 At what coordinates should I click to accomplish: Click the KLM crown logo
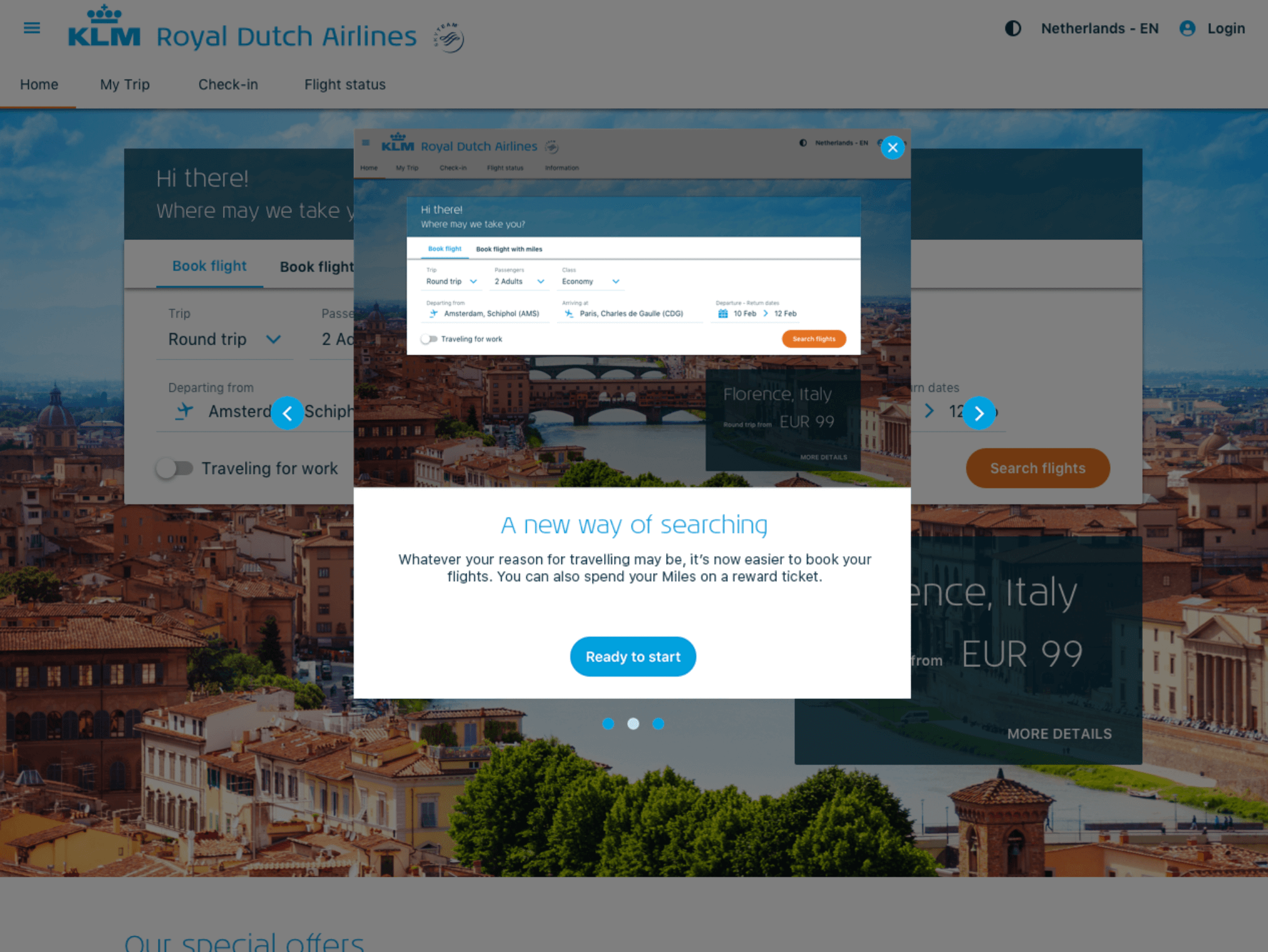104,26
